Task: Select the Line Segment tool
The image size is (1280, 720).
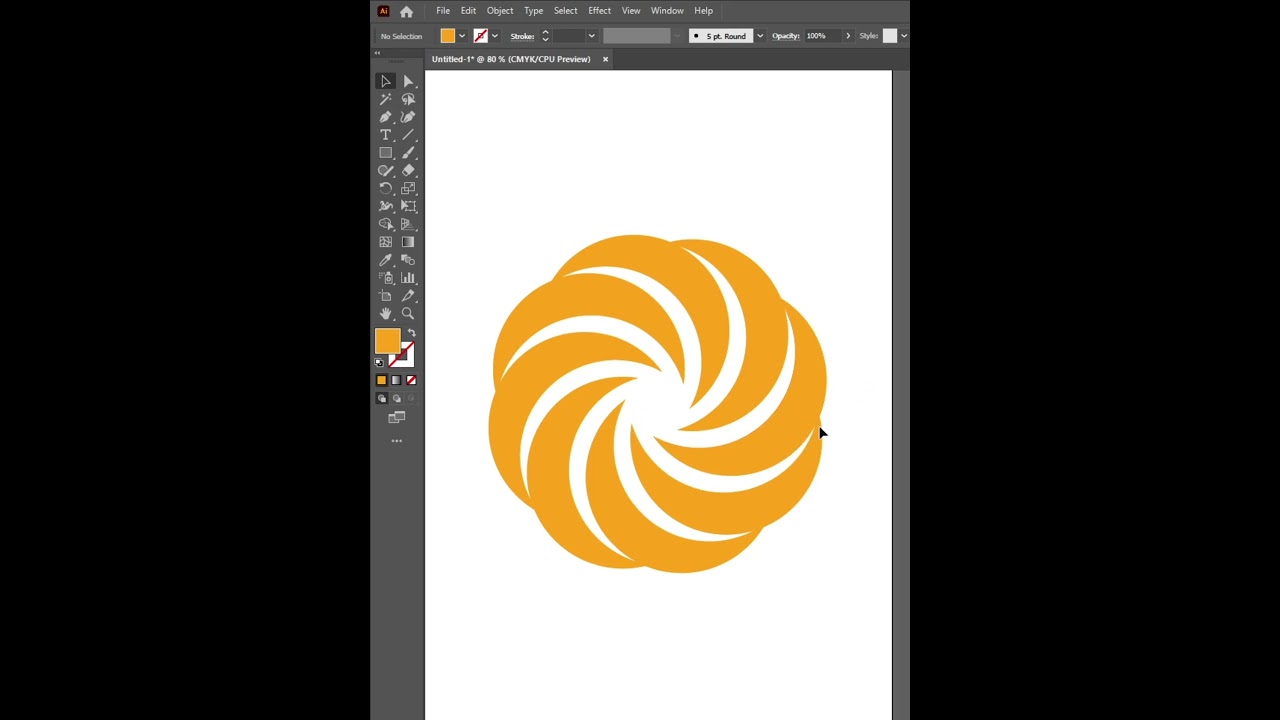Action: pyautogui.click(x=408, y=135)
